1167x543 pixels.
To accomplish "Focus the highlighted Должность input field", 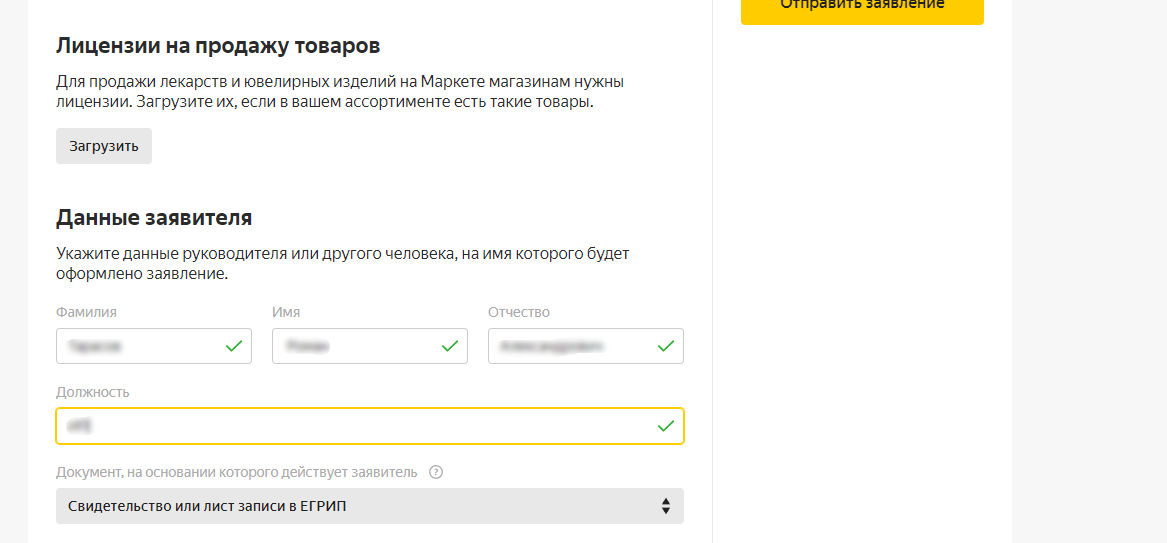I will [350, 426].
